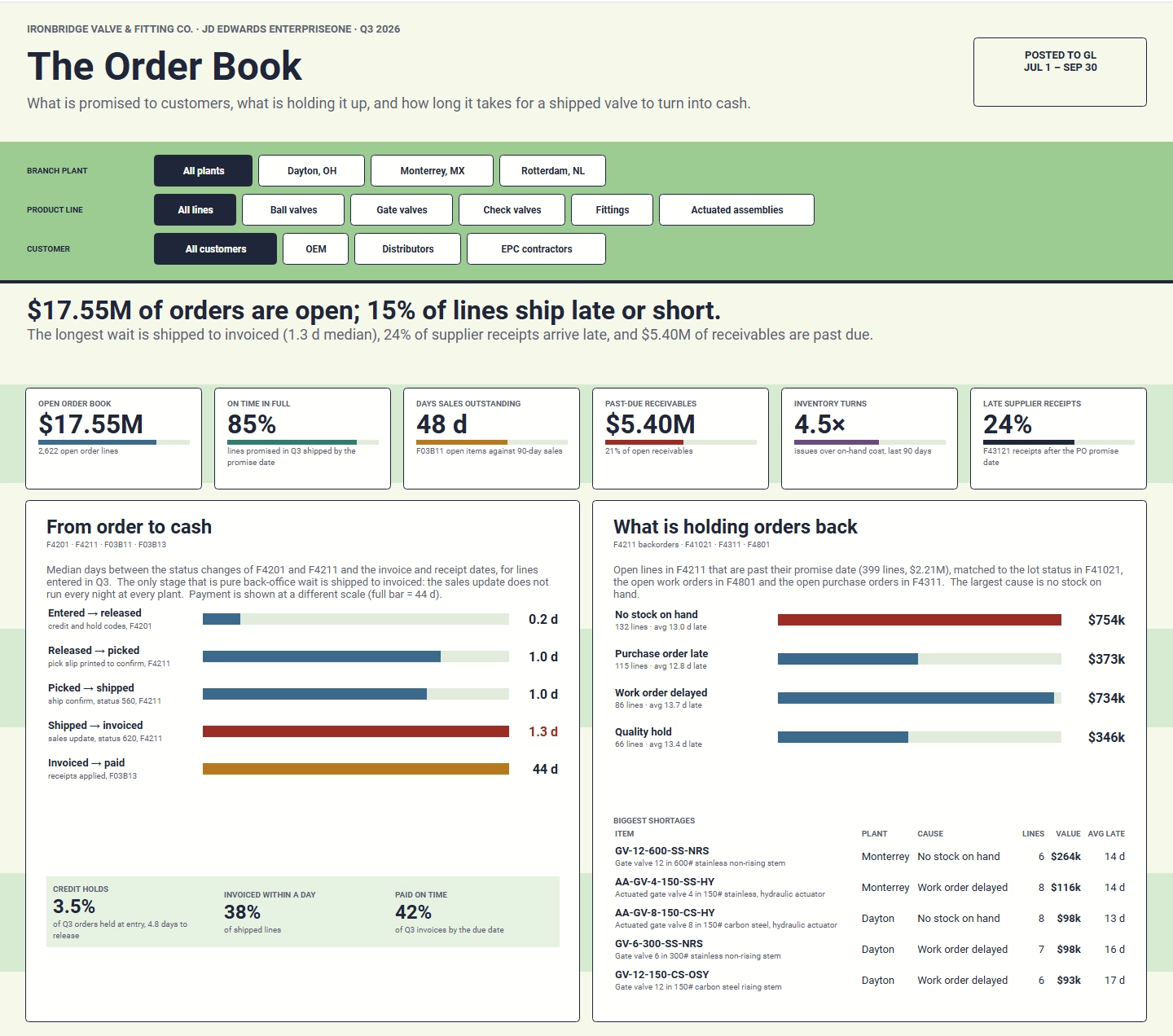Click the Invoiced to paid orange bar
The height and width of the screenshot is (1036, 1173).
coord(356,769)
